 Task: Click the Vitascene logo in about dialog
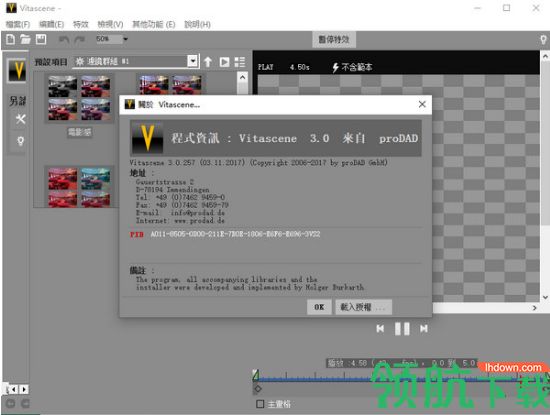pyautogui.click(x=147, y=138)
